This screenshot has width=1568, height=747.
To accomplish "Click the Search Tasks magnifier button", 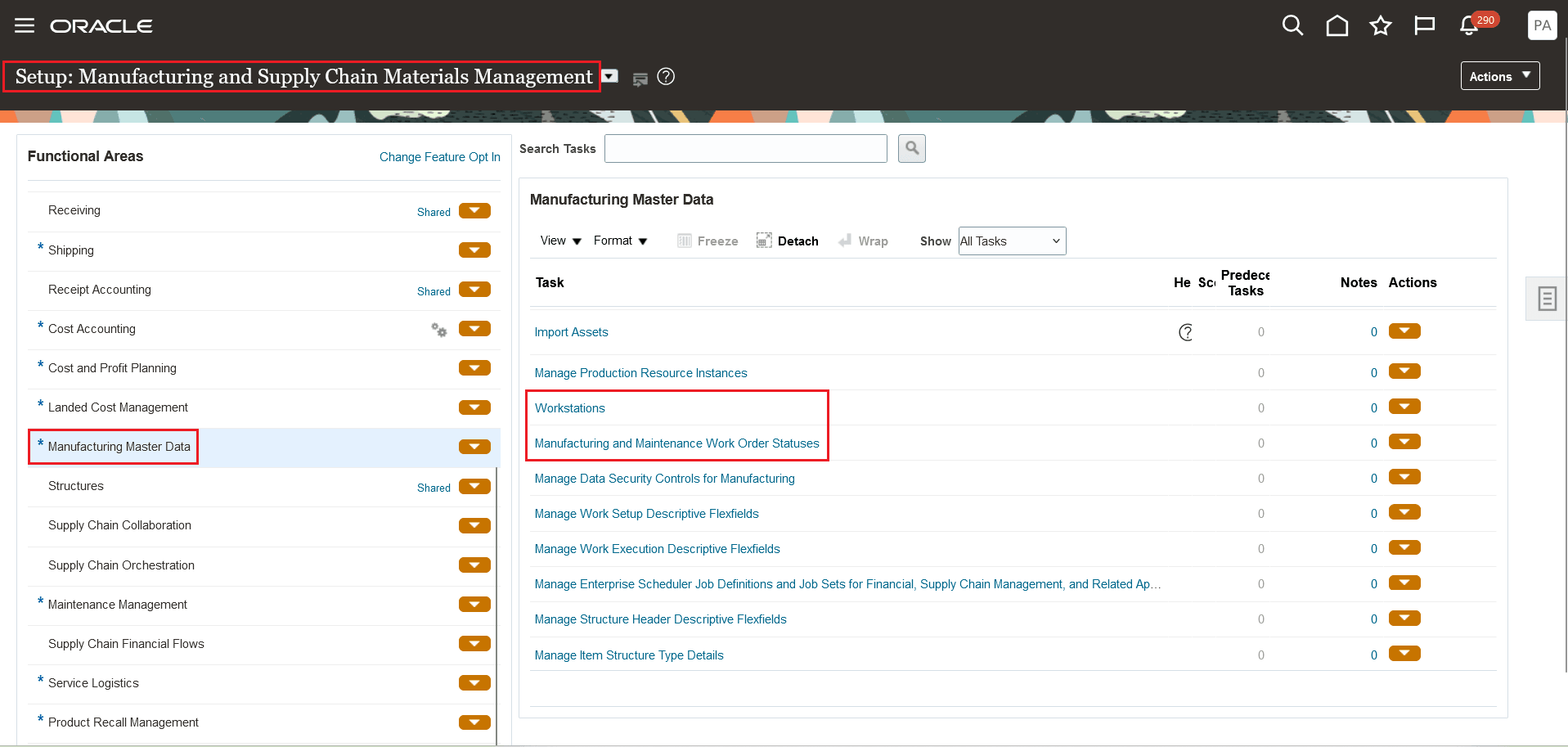I will 912,149.
